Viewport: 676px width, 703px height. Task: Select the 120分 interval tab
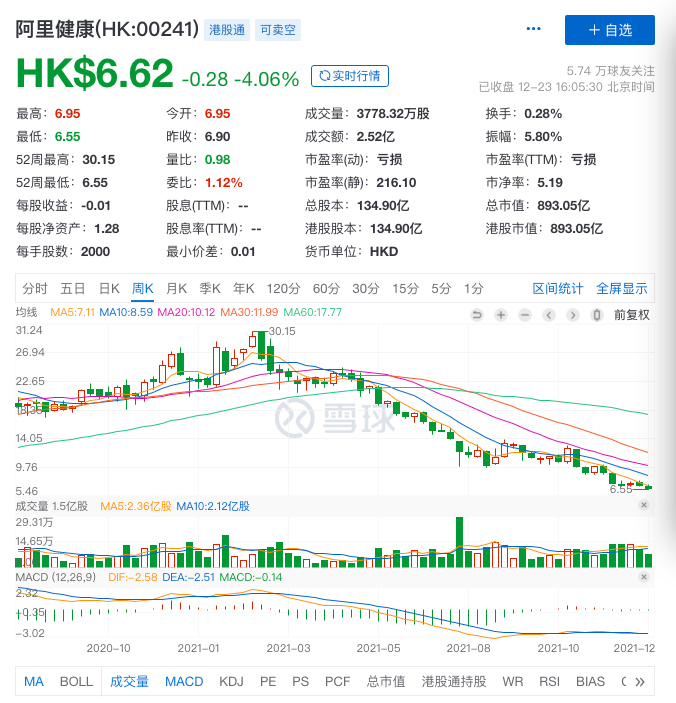point(283,288)
